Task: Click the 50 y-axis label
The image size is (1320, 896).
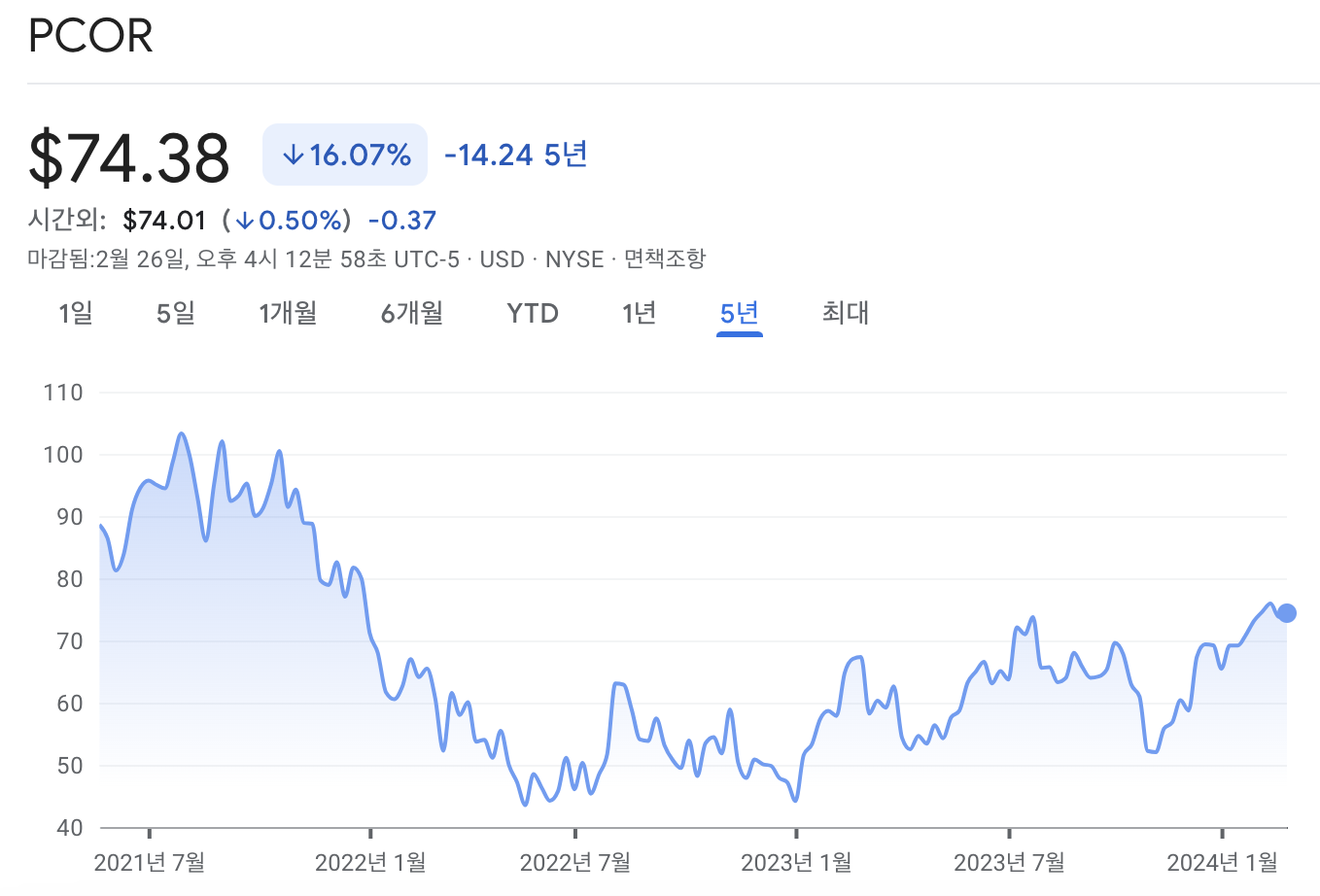Action: [69, 766]
